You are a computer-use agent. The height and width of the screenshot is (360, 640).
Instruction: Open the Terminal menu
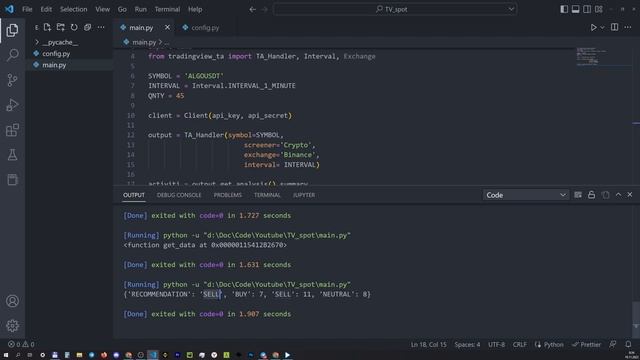point(167,9)
